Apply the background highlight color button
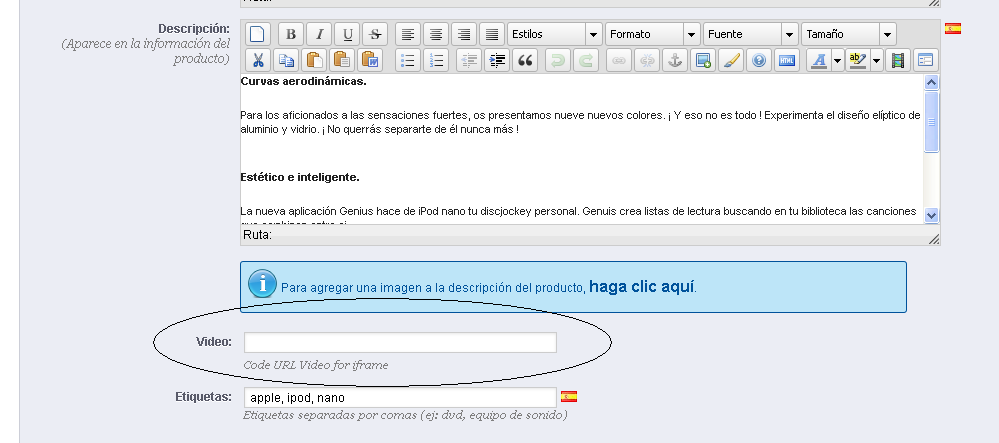 (x=858, y=61)
